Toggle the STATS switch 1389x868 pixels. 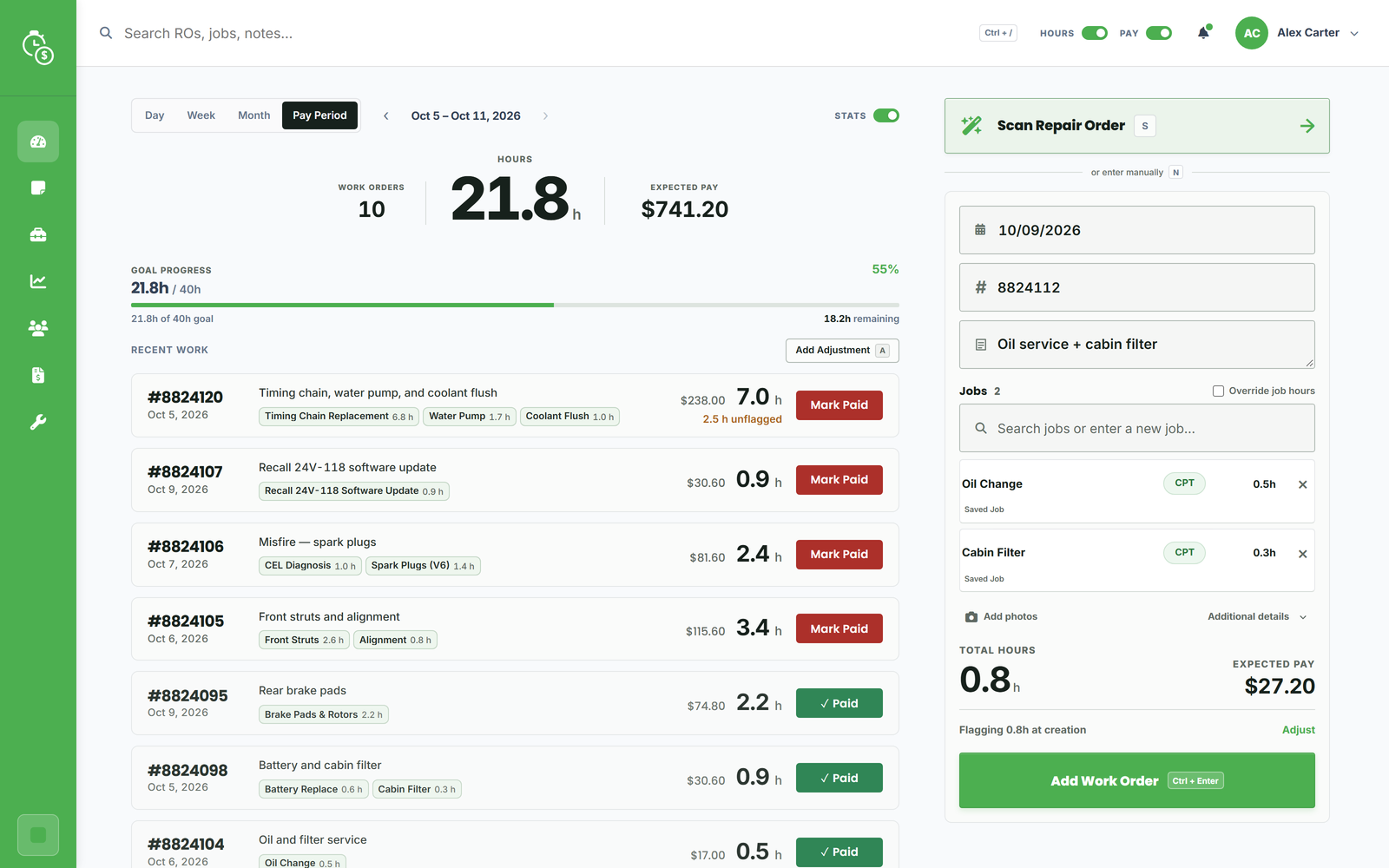886,115
